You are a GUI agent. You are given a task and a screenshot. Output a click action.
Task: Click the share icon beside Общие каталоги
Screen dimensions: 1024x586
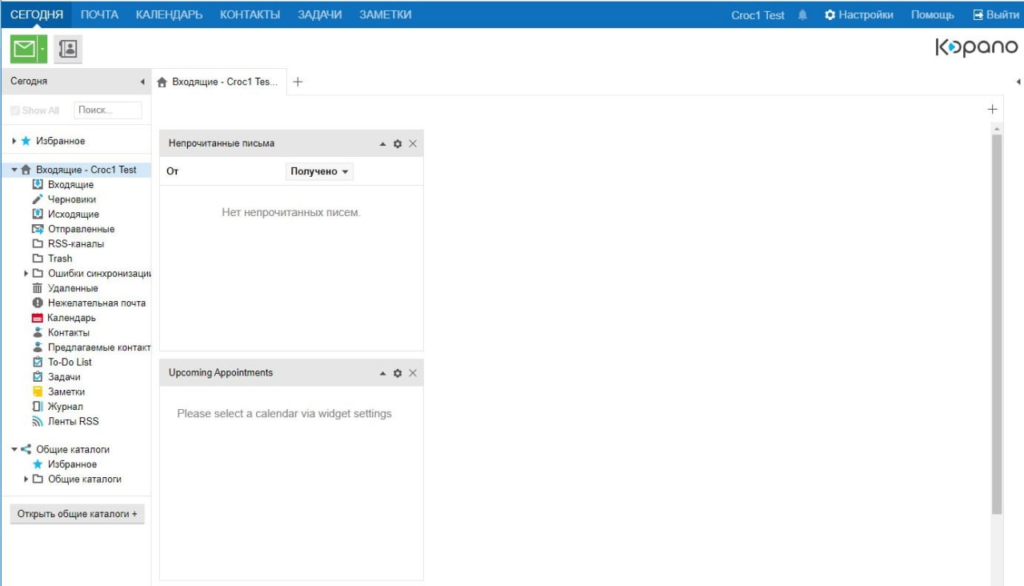point(26,449)
